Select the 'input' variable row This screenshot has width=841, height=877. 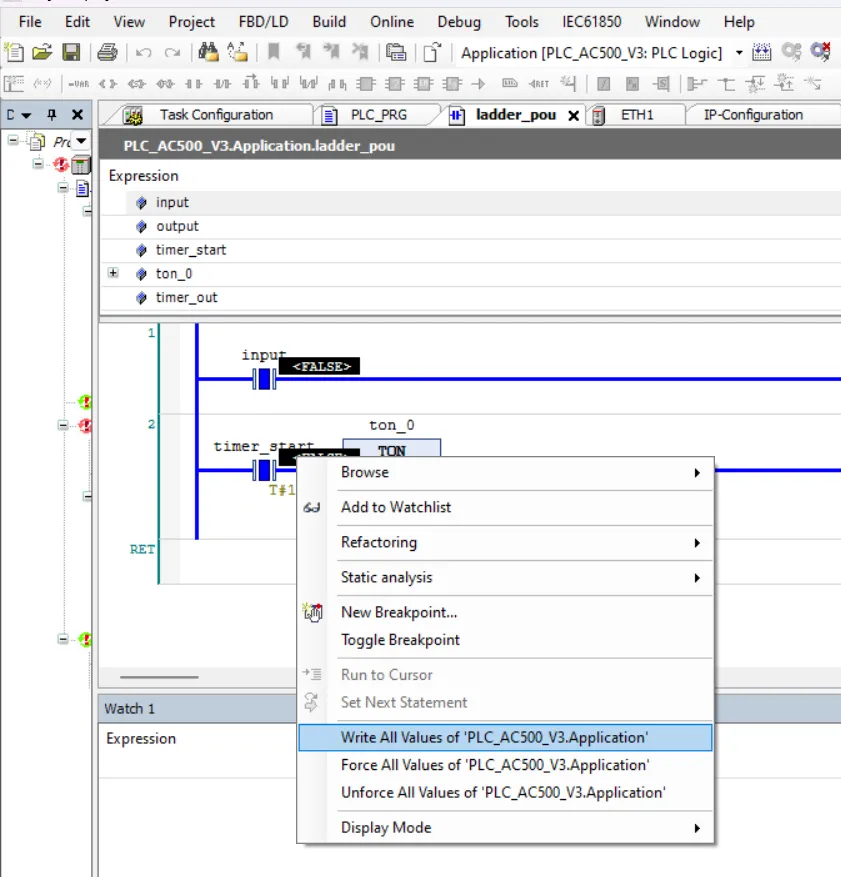[x=470, y=202]
